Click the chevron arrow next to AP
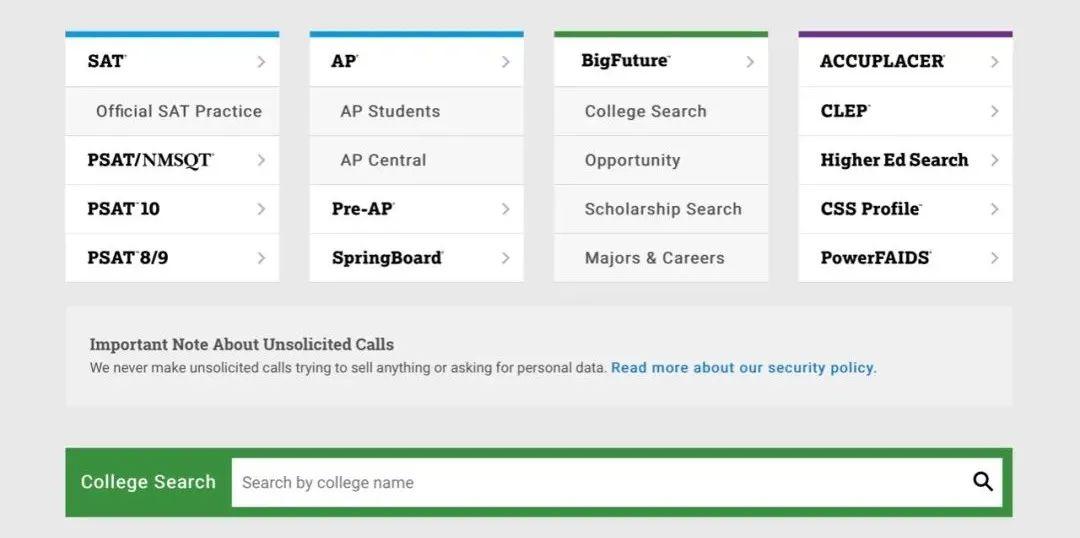 coord(505,62)
